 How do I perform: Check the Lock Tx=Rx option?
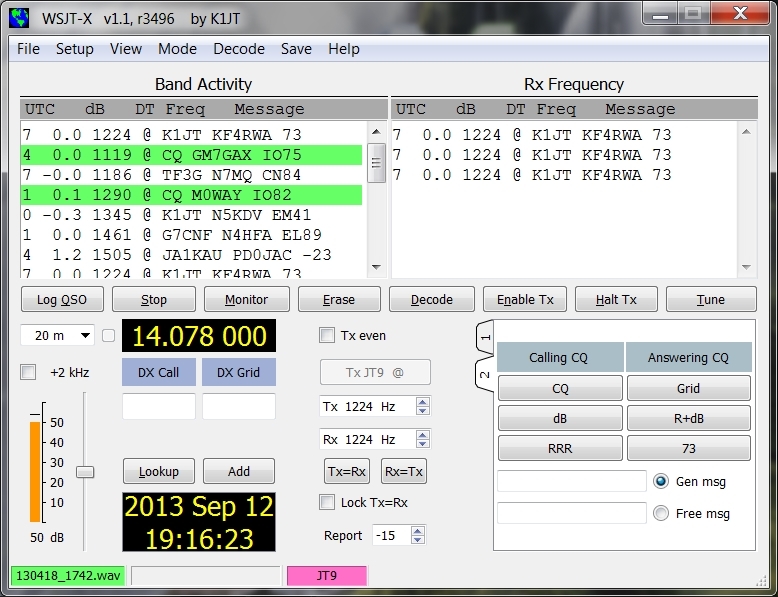pyautogui.click(x=326, y=502)
